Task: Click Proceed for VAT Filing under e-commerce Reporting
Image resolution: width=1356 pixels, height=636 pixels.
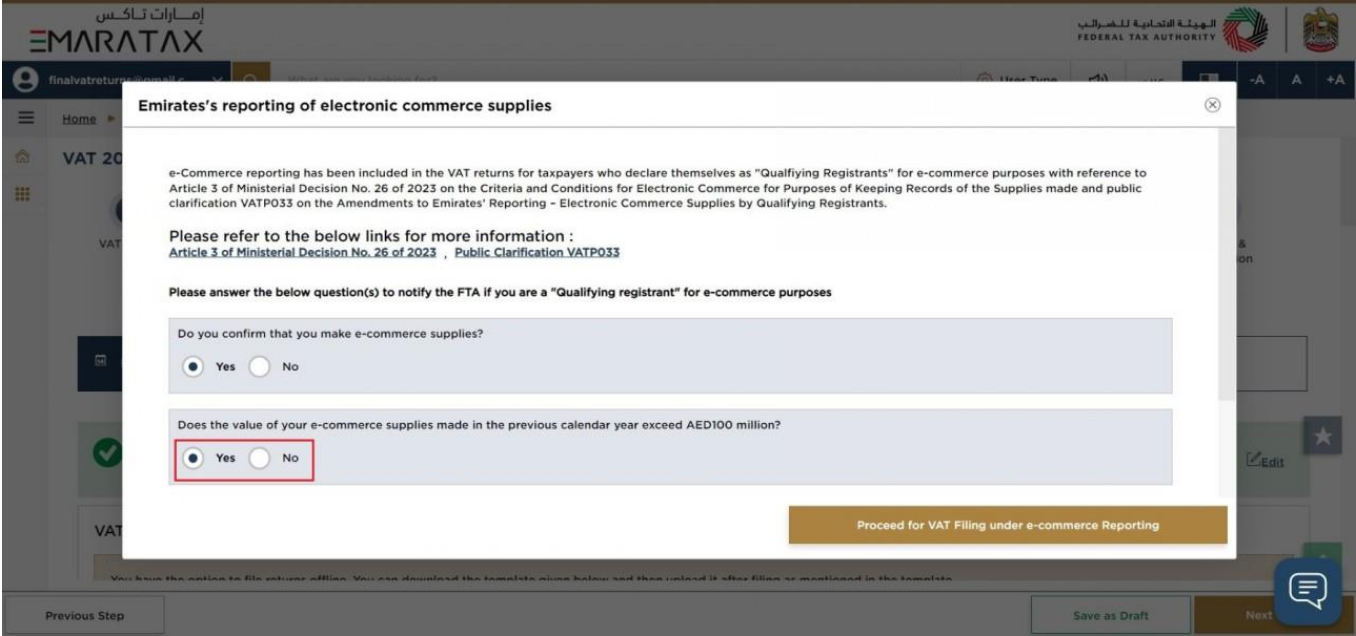Action: (1008, 525)
